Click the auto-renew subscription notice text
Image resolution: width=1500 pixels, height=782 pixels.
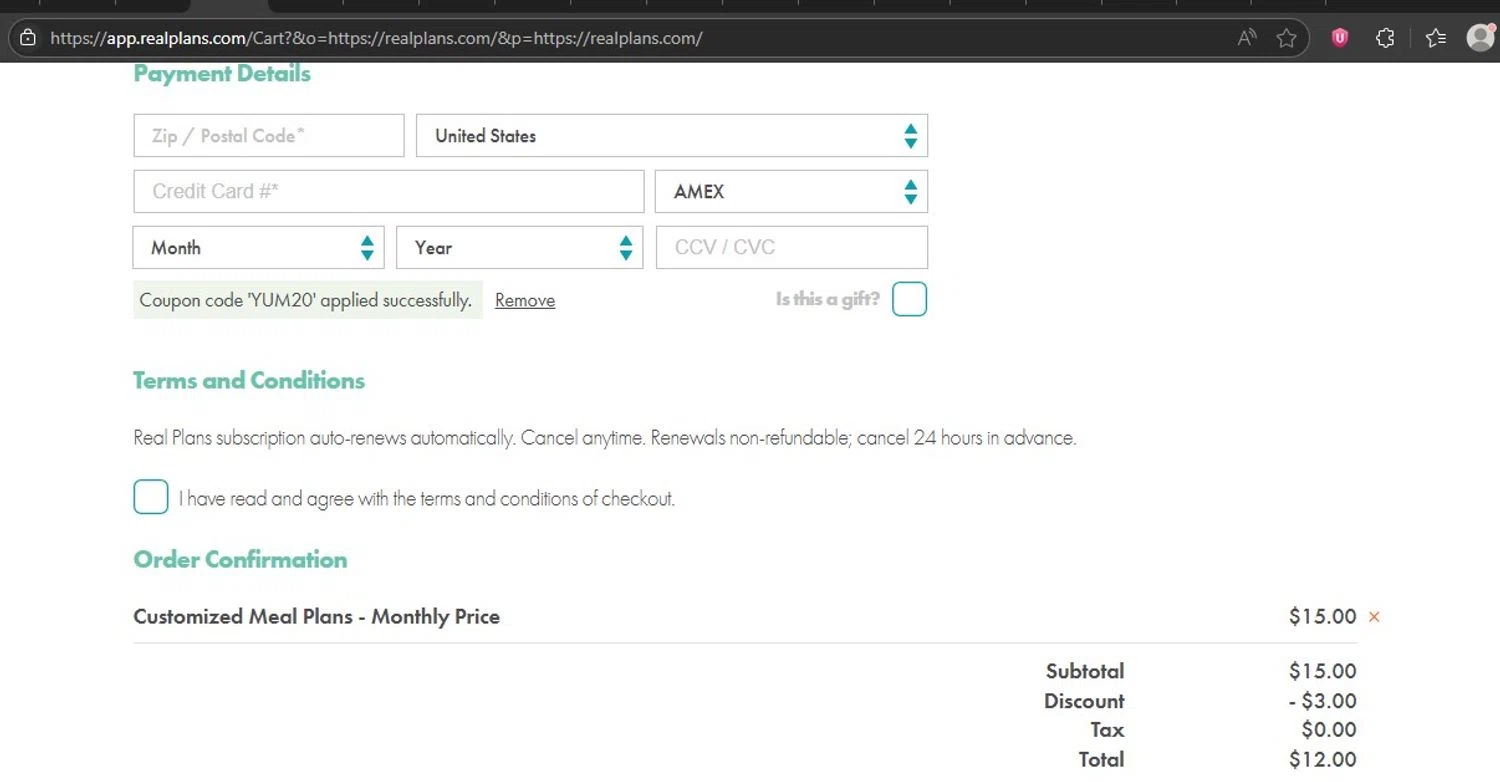pyautogui.click(x=605, y=438)
